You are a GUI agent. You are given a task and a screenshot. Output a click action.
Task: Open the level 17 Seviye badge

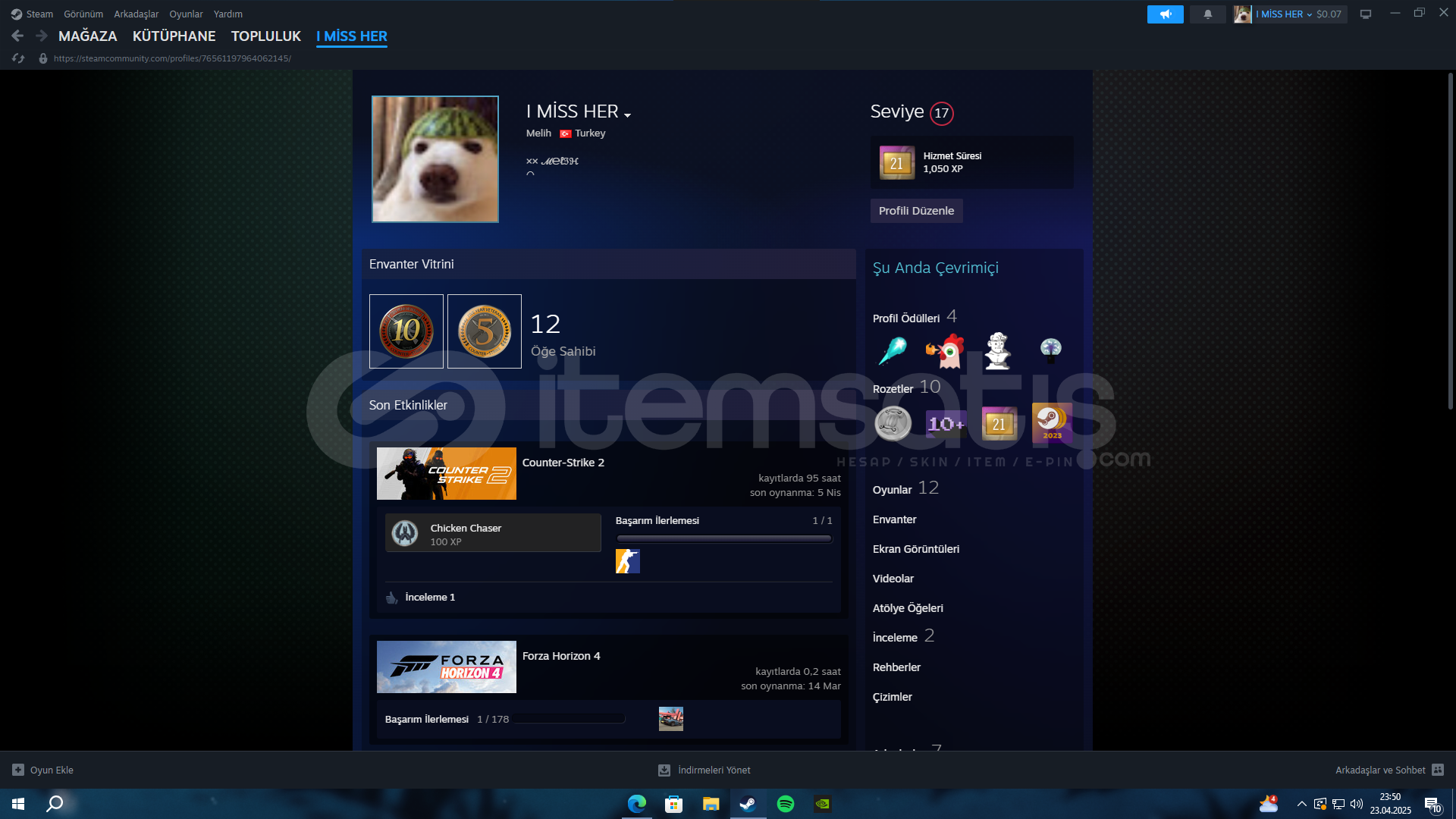coord(942,113)
